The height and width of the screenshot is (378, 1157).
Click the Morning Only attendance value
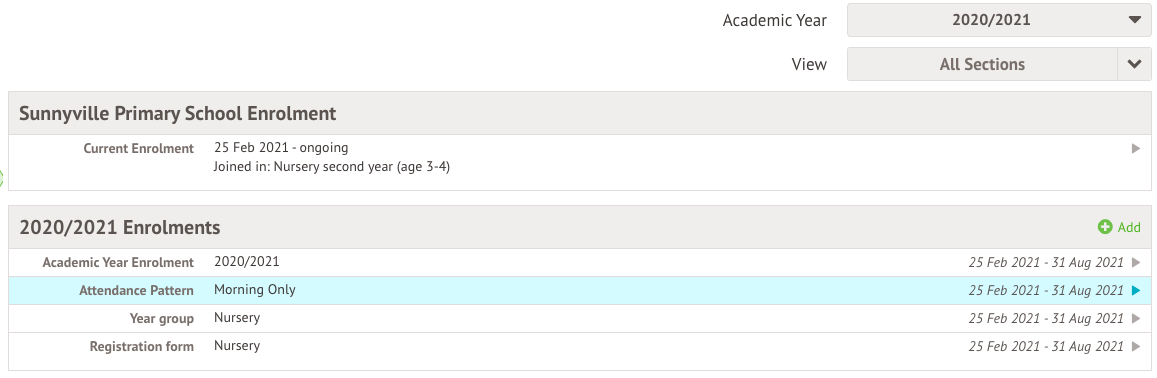[255, 289]
